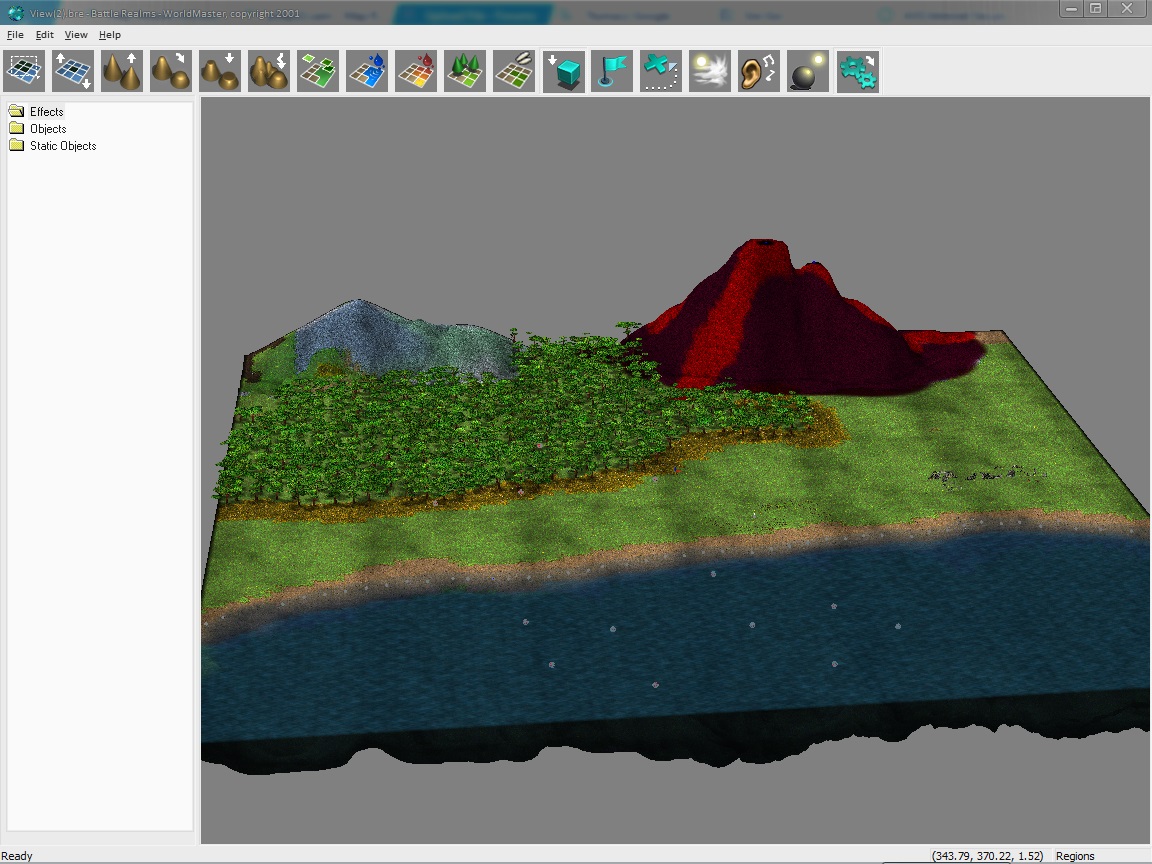1152x864 pixels.
Task: Open the Edit menu
Action: tap(45, 35)
